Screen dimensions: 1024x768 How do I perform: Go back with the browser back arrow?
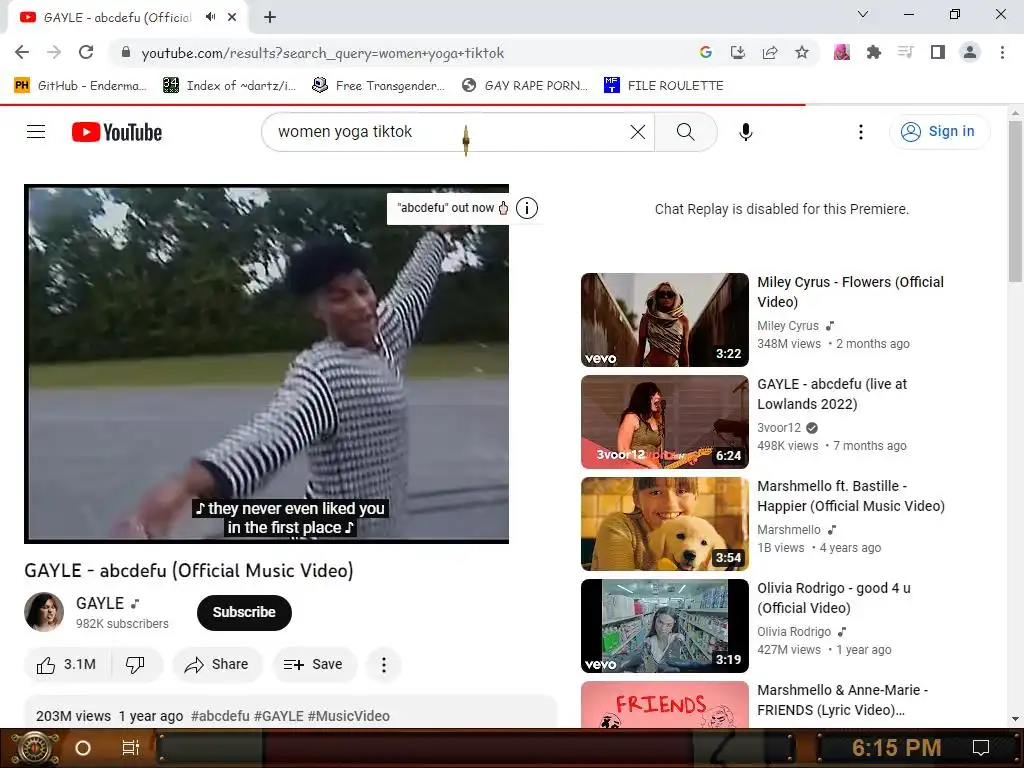[22, 52]
